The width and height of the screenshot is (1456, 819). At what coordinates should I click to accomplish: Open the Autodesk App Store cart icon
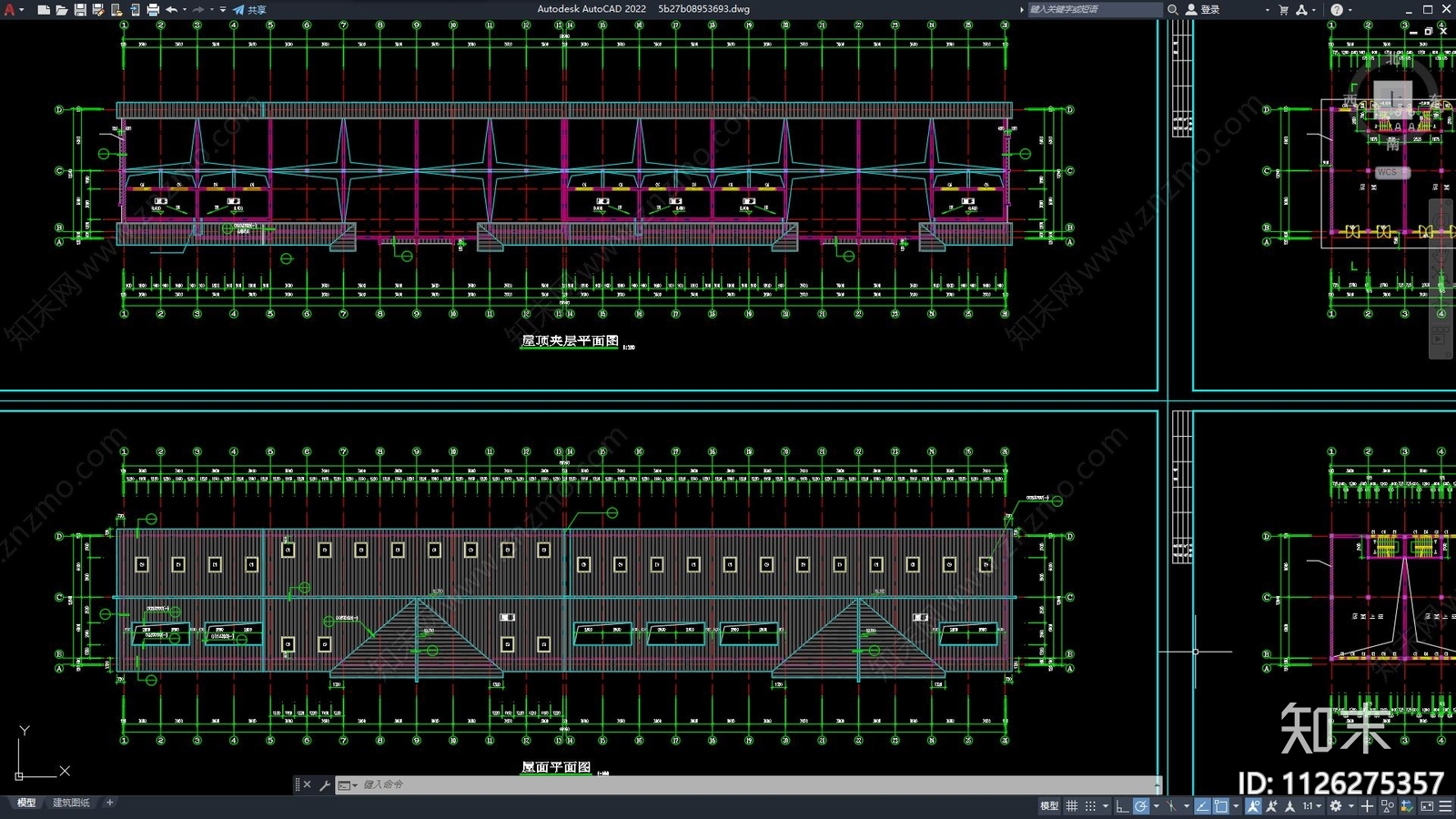point(1283,9)
